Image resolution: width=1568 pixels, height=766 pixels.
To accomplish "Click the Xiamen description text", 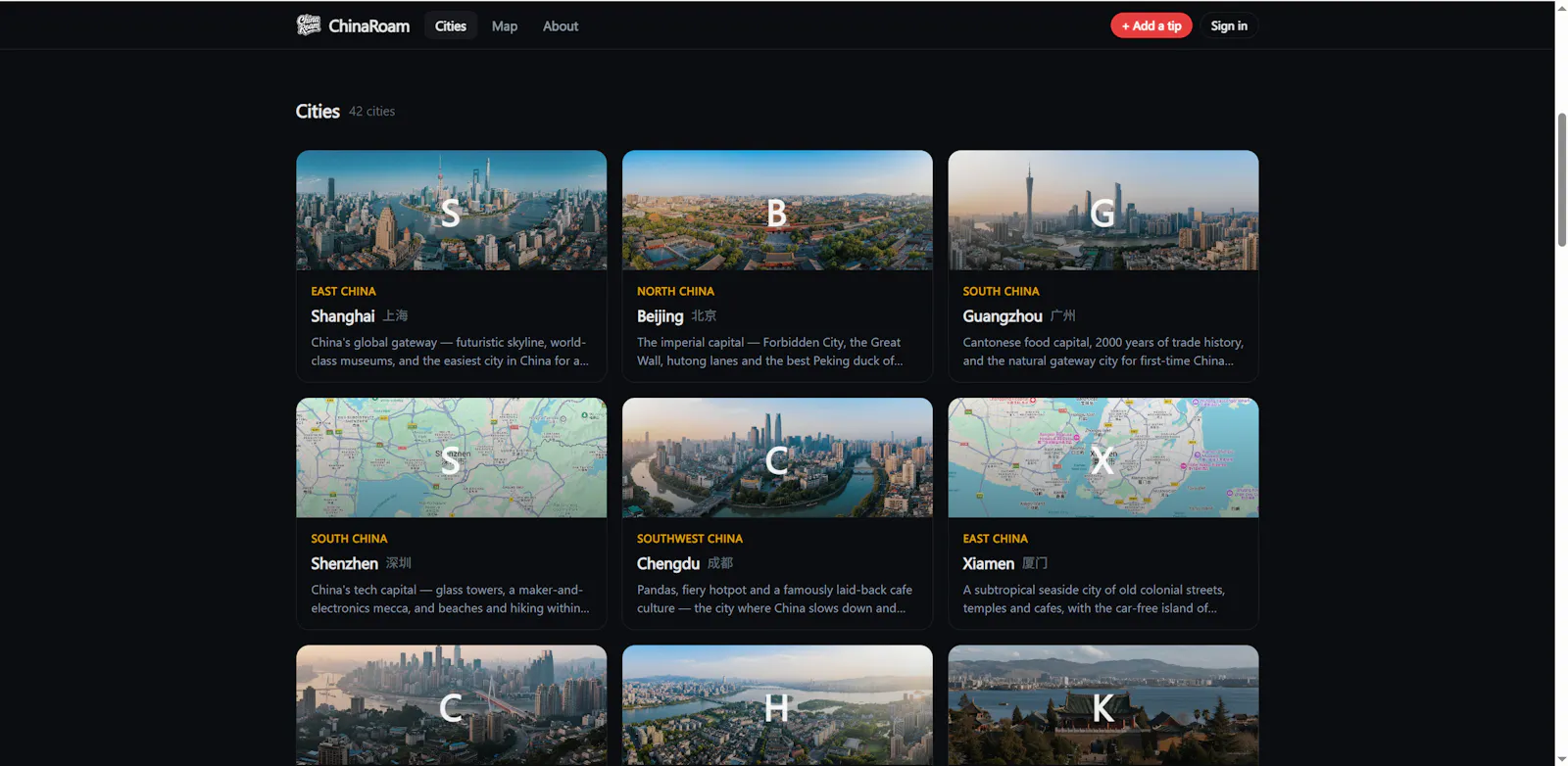I will 1094,598.
